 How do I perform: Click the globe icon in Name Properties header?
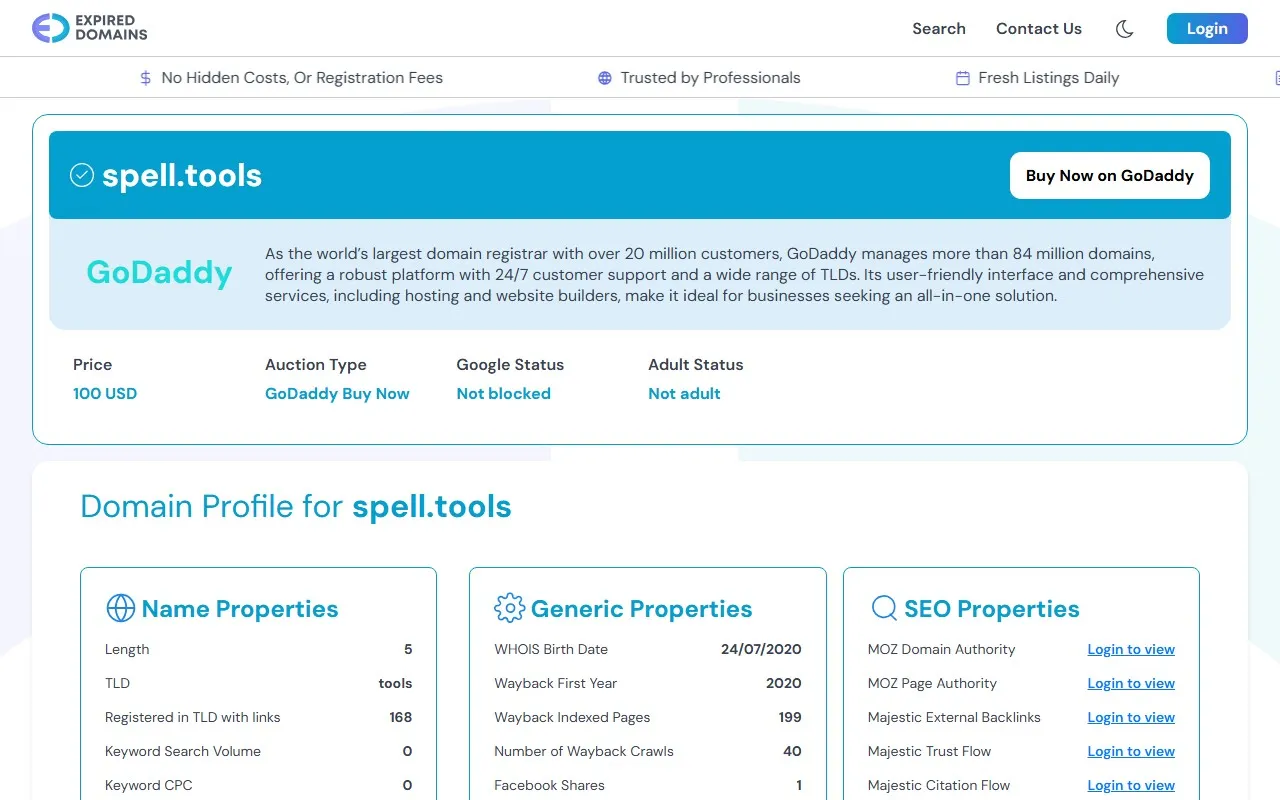coord(121,608)
